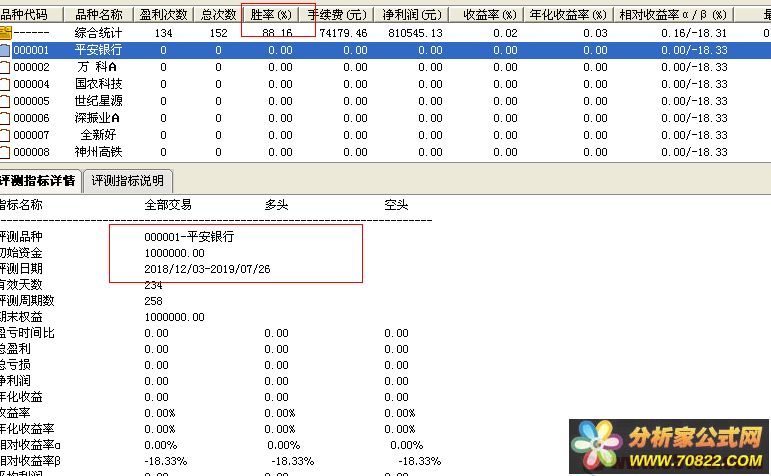
Task: Click stock code 000006
Action: tap(31, 118)
